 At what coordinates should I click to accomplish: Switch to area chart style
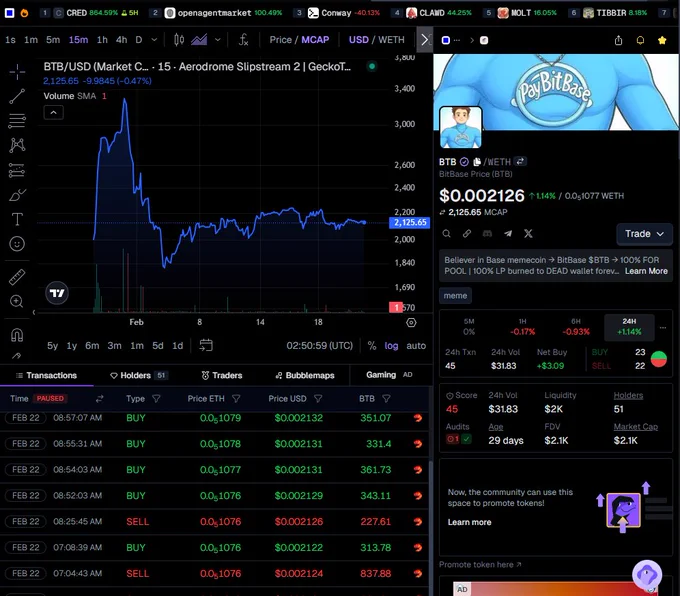click(x=199, y=40)
